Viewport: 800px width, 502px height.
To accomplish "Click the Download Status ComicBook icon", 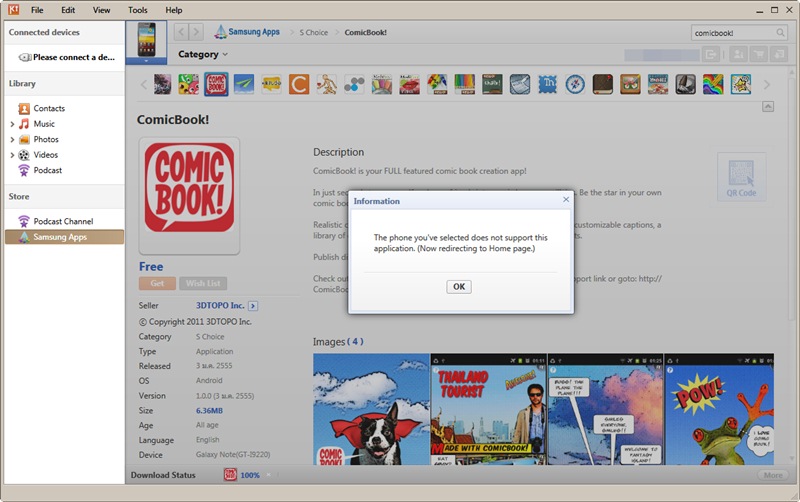I will 230,475.
